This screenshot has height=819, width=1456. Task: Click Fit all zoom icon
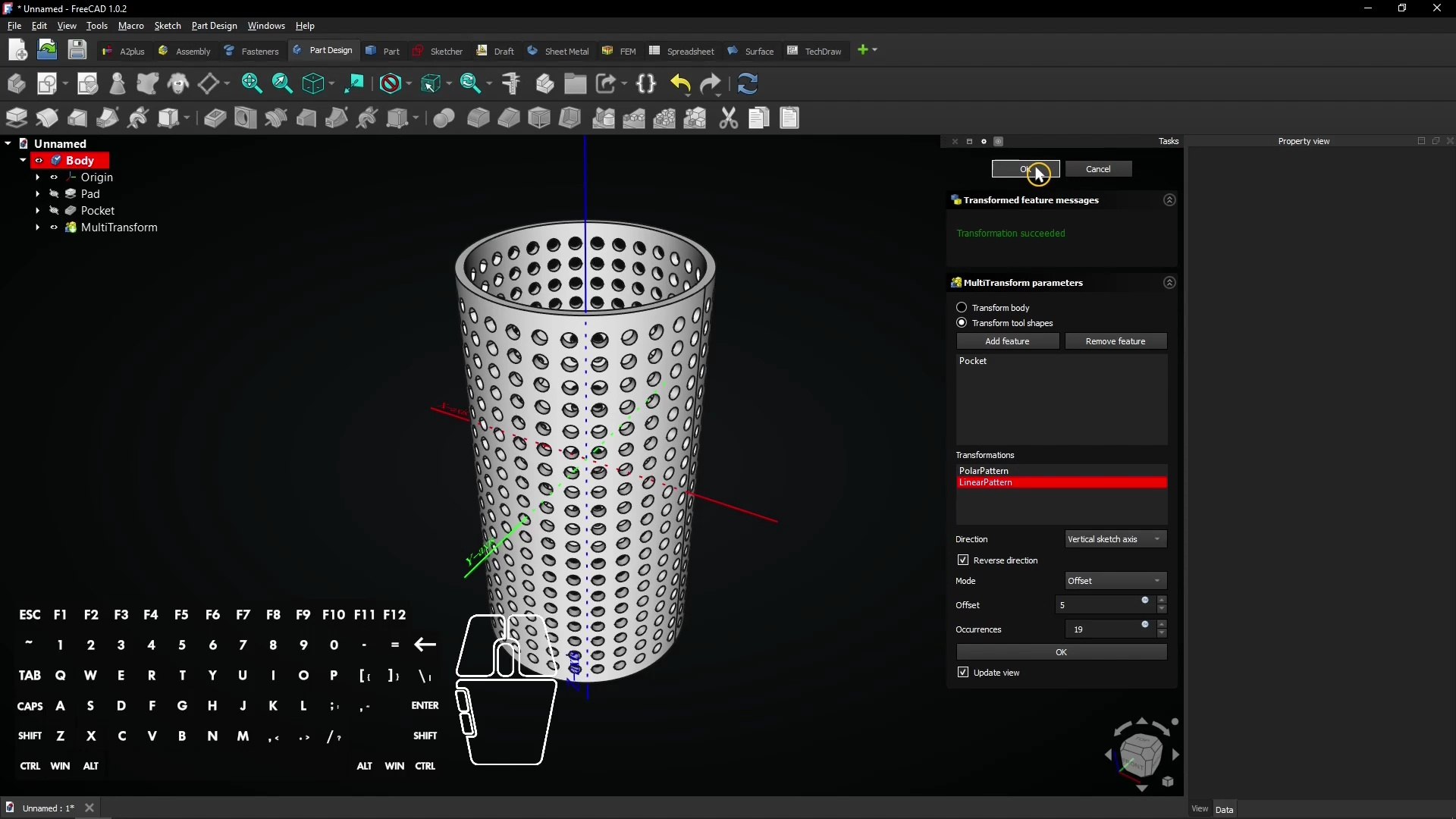(252, 83)
